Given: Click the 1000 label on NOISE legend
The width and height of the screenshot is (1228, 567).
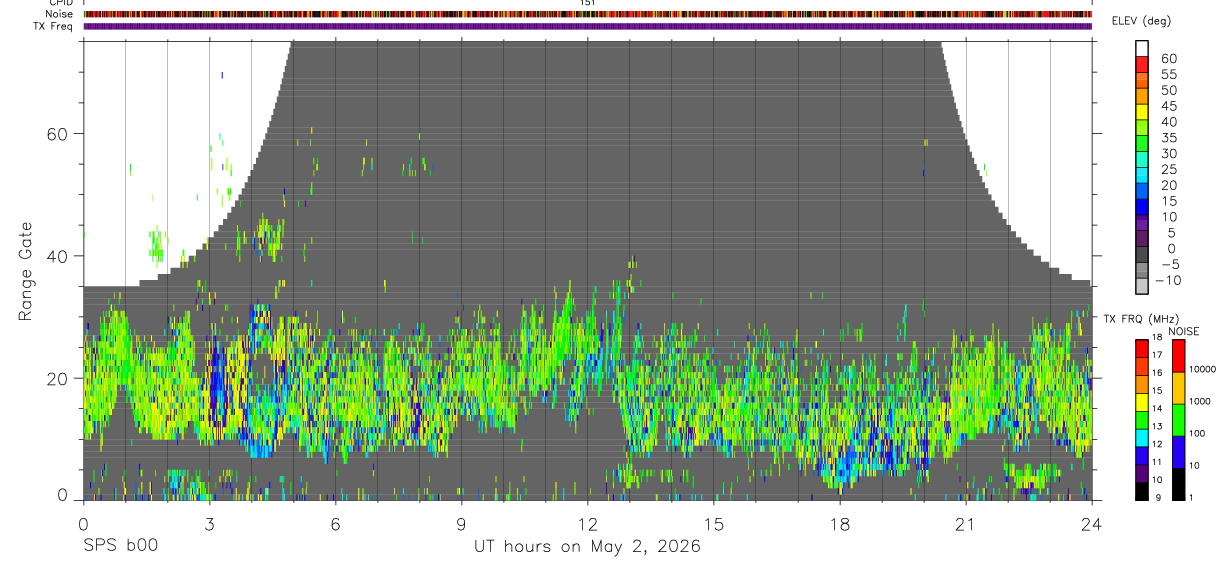Looking at the screenshot, I should click(1201, 401).
